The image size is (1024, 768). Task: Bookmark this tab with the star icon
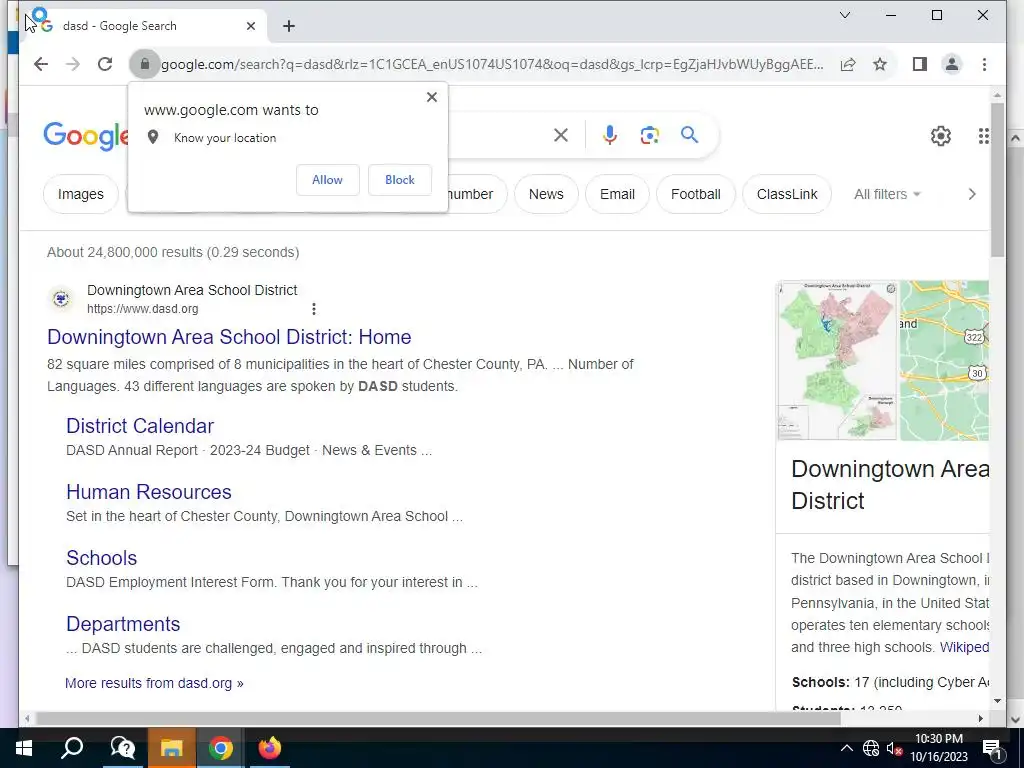pos(880,64)
